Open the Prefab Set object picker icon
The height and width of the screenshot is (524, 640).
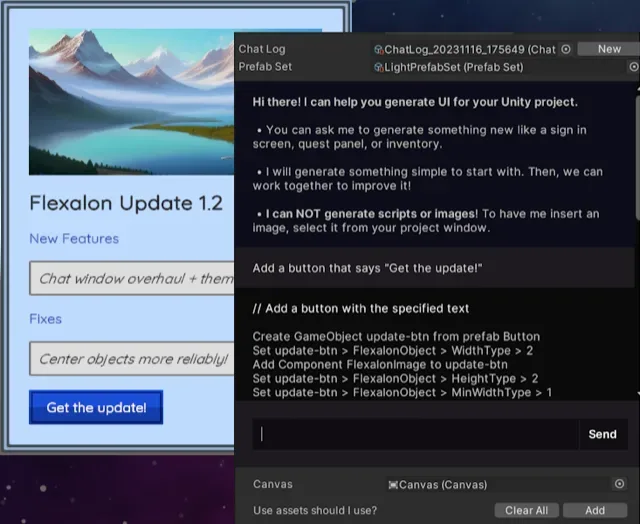click(x=634, y=67)
